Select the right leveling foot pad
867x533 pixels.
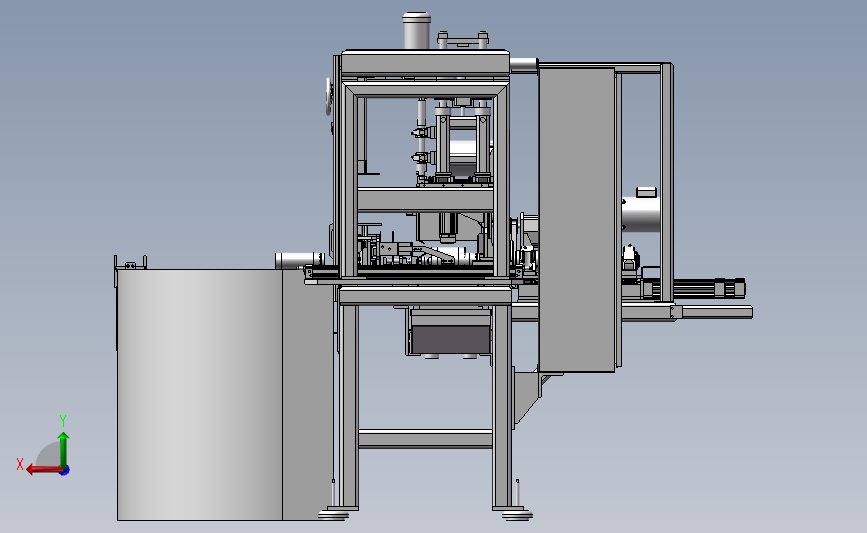(517, 515)
